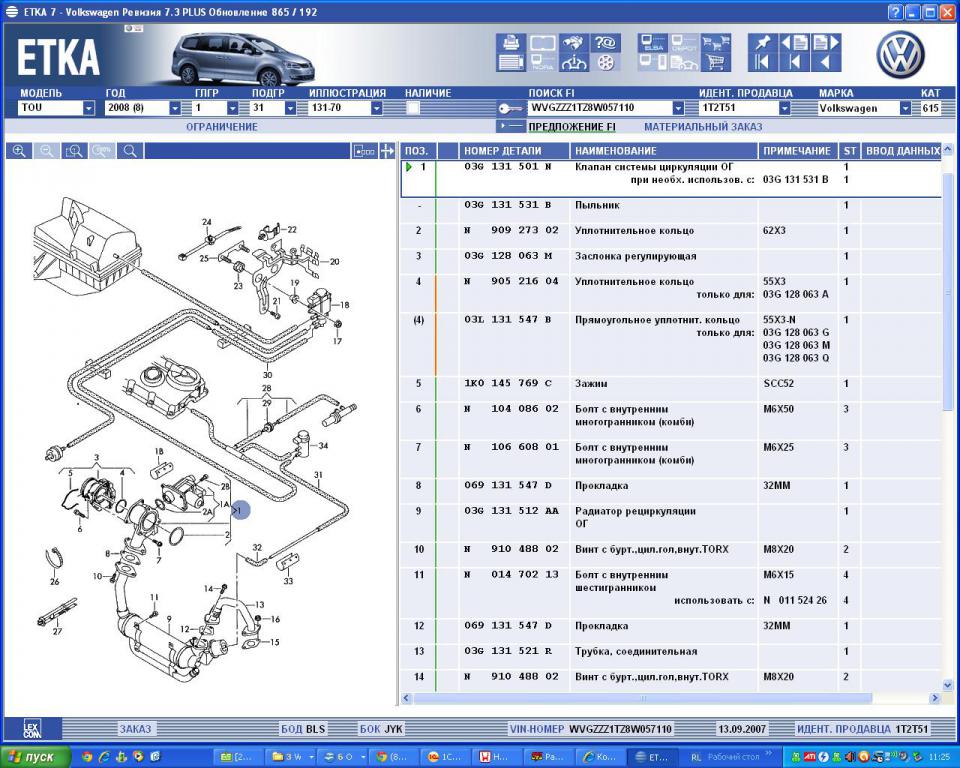
Task: Click the ETKA help question-mark button
Action: point(896,12)
